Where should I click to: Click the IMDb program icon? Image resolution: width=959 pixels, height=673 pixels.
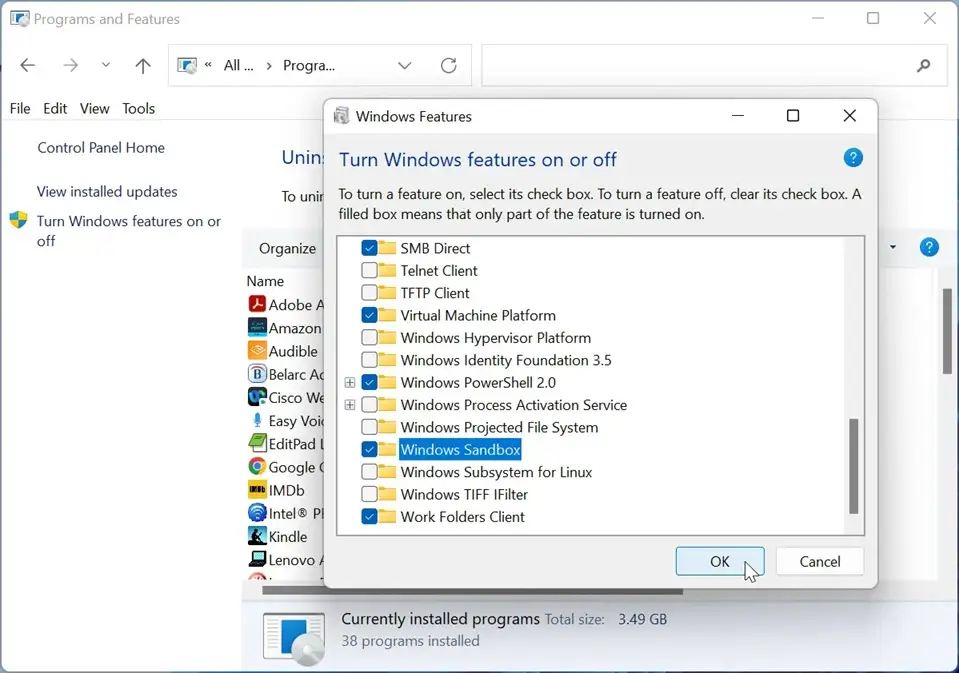tap(257, 490)
